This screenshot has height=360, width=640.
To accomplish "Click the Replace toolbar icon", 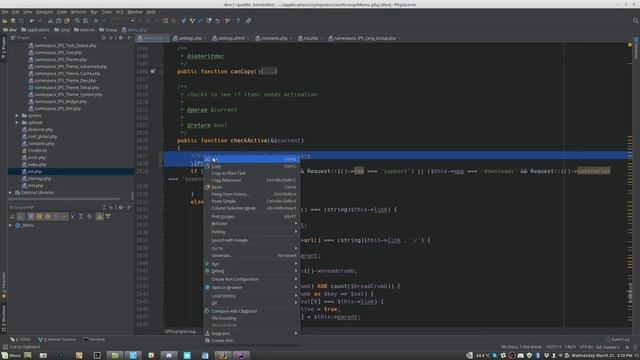I will (85, 21).
